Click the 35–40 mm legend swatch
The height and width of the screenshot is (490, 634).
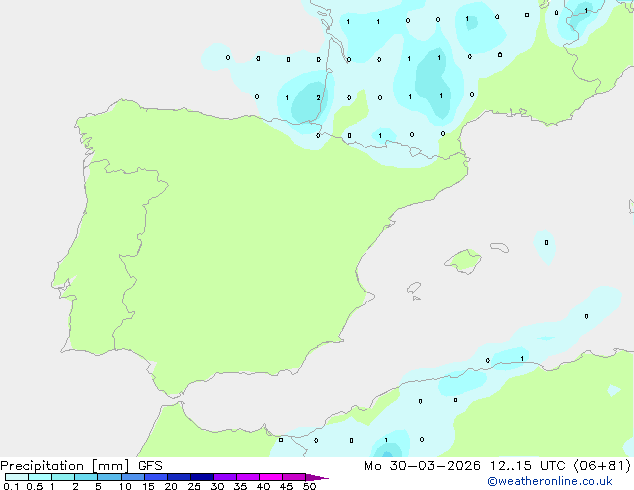[248, 477]
